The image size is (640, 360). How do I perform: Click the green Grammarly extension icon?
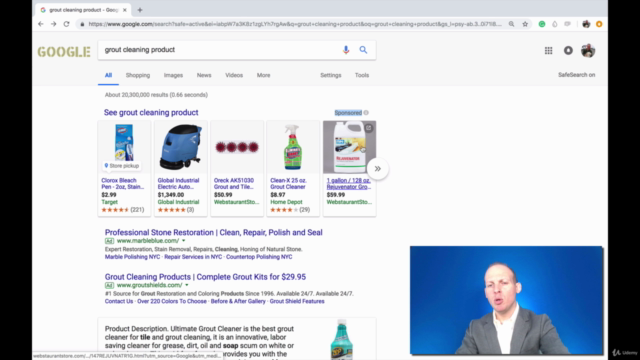click(x=542, y=24)
